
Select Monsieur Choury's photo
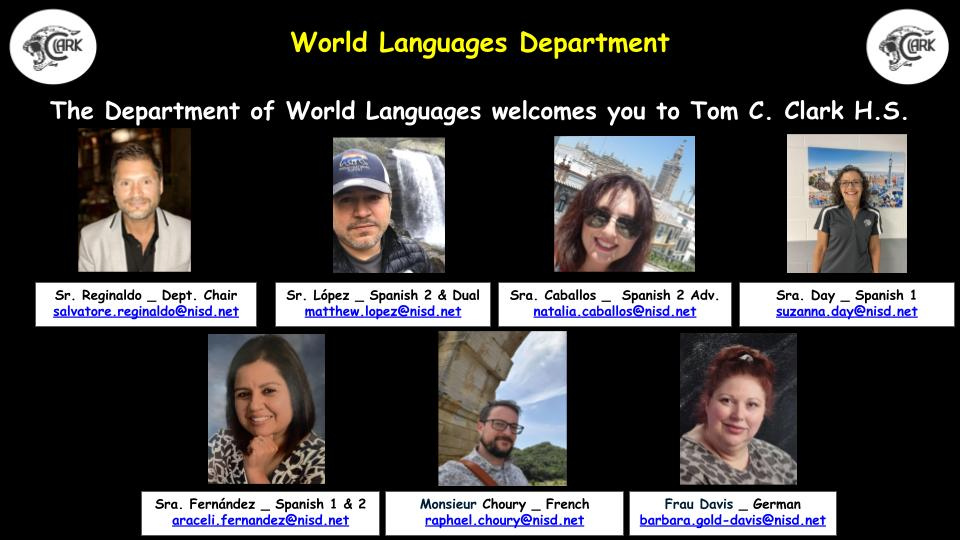click(x=502, y=408)
